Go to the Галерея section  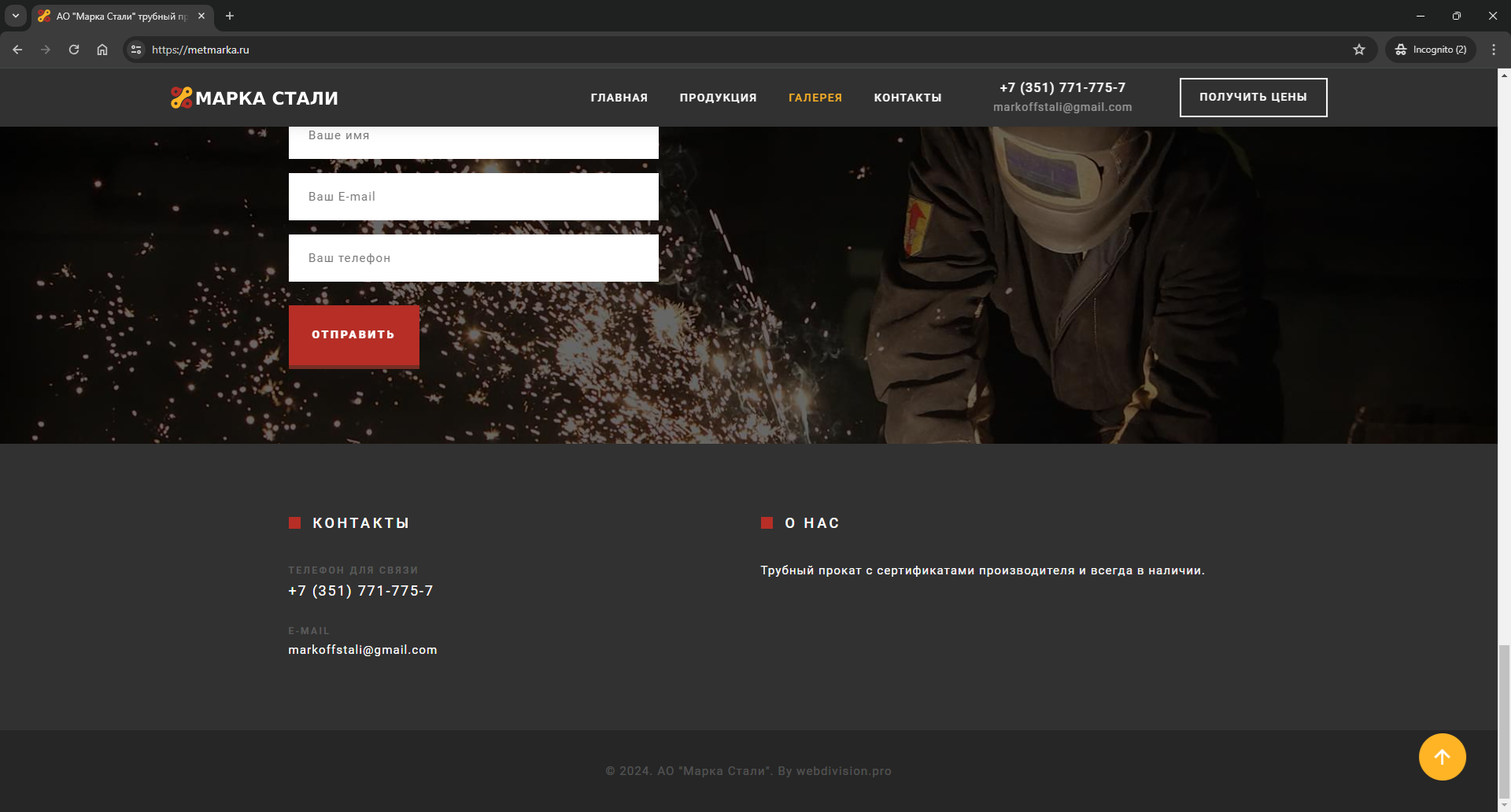[815, 98]
